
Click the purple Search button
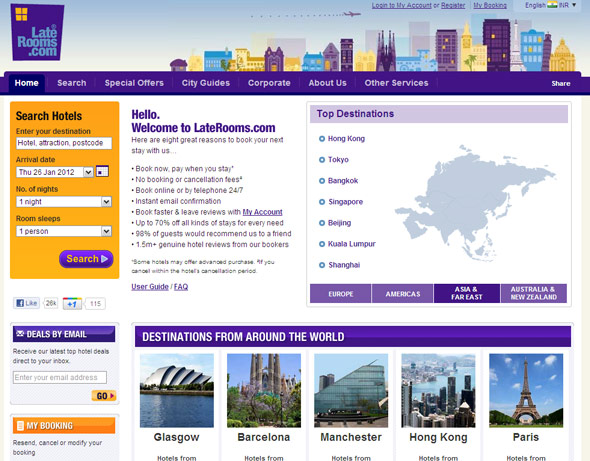pyautogui.click(x=86, y=259)
